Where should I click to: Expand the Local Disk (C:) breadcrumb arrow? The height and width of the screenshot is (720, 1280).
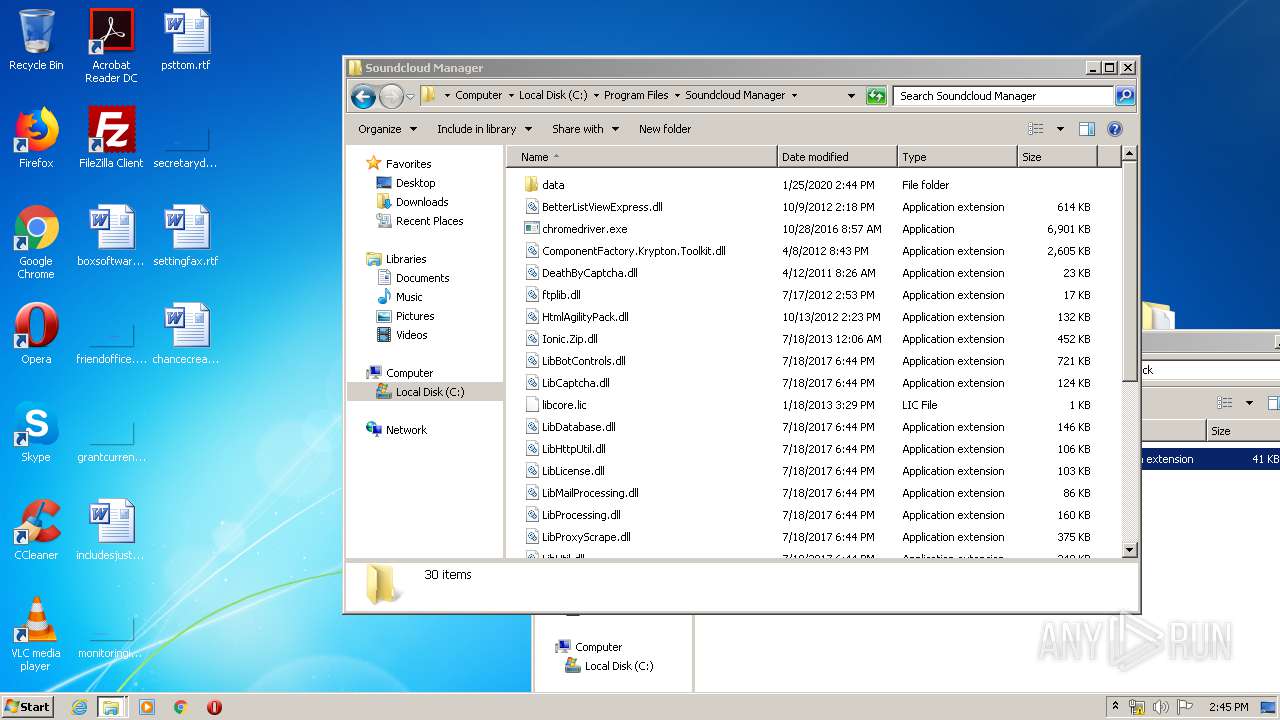pos(595,96)
